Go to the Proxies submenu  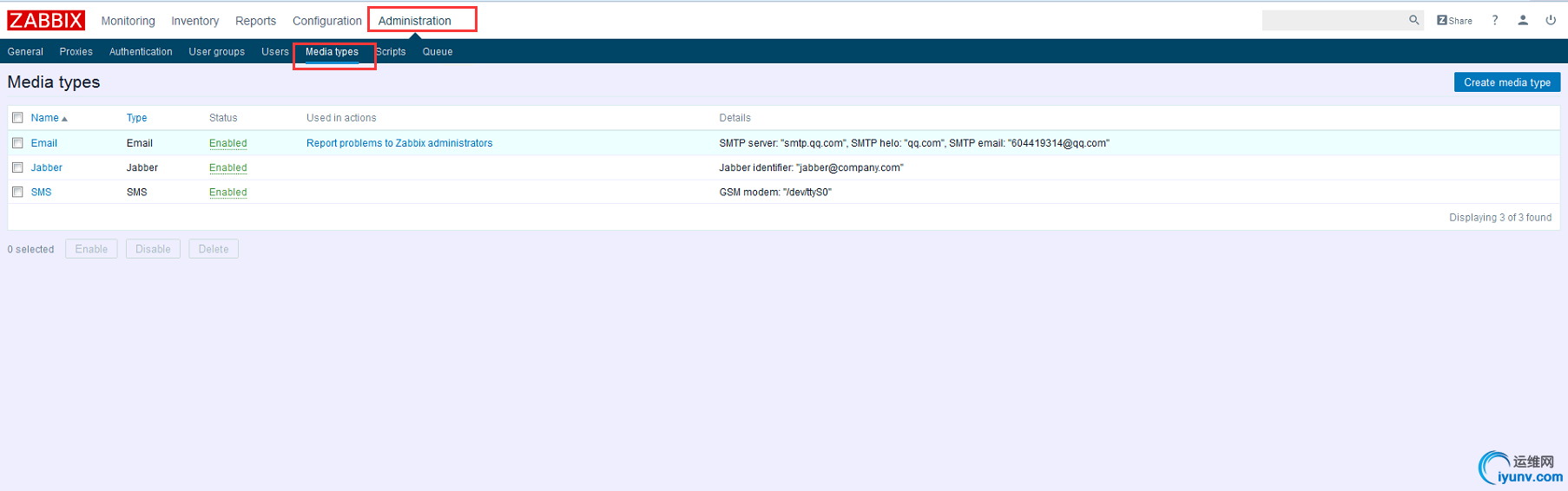pyautogui.click(x=76, y=52)
